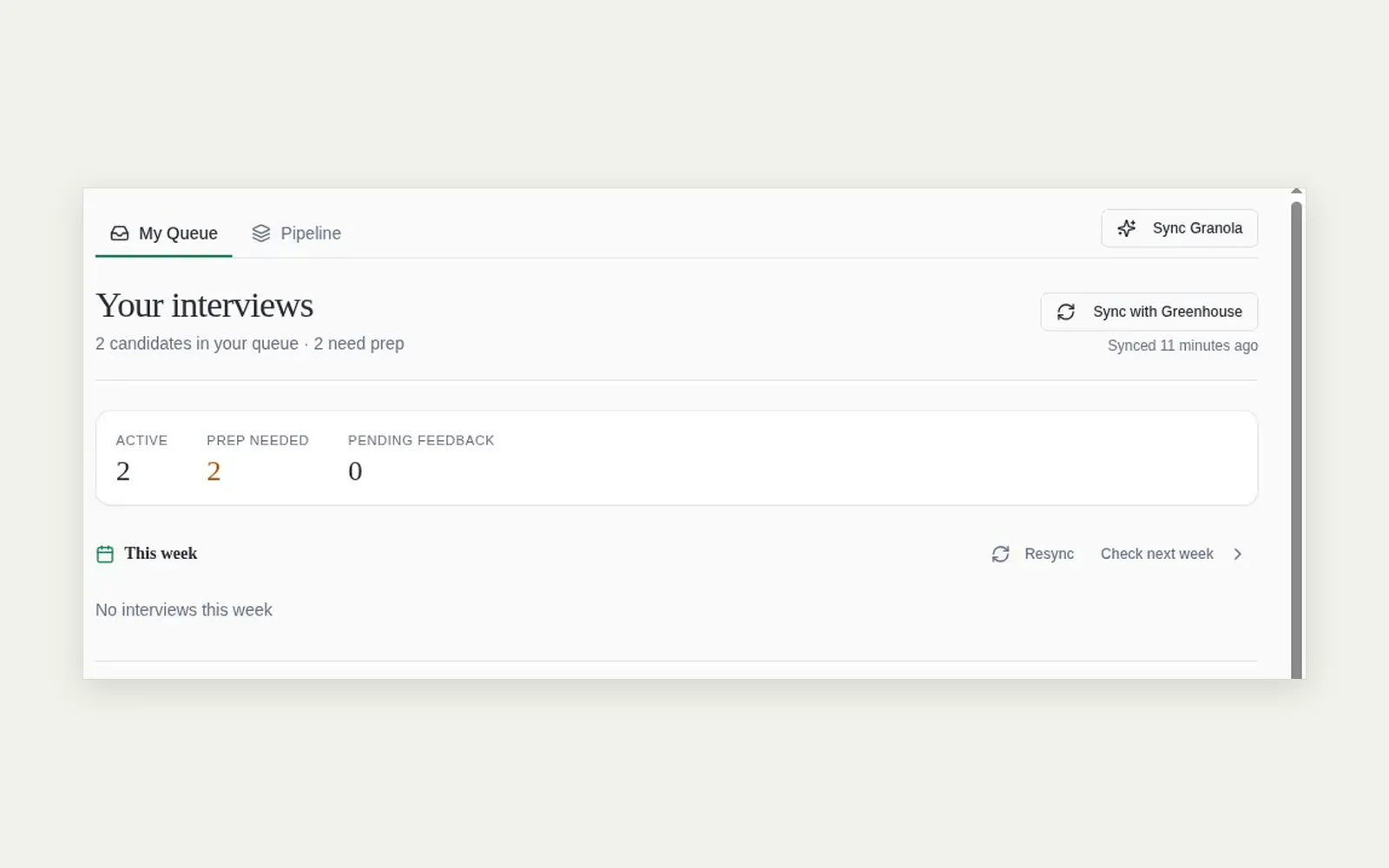Viewport: 1389px width, 868px height.
Task: Click the Synced 11 minutes ago text
Action: click(x=1182, y=345)
